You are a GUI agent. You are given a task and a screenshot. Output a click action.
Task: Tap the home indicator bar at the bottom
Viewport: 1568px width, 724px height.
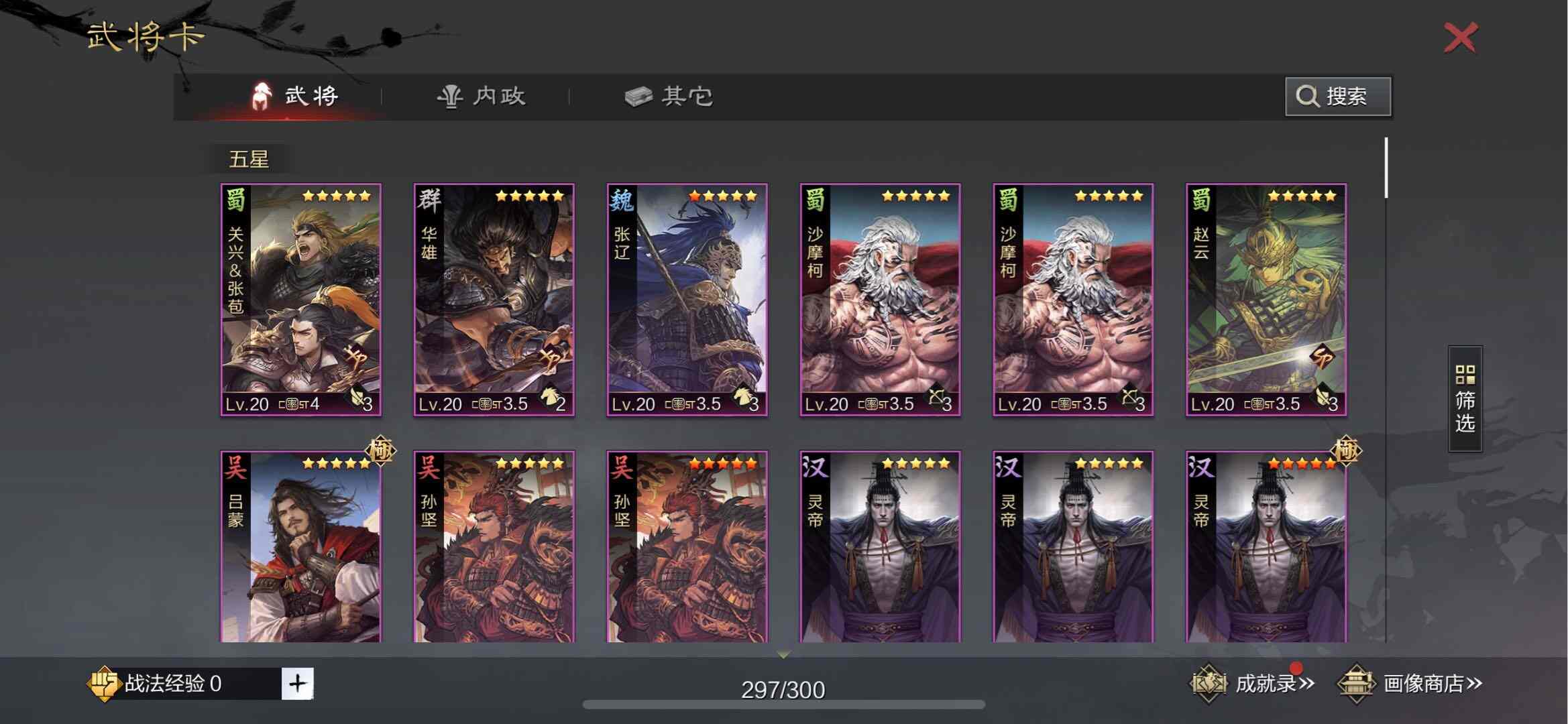point(783,705)
